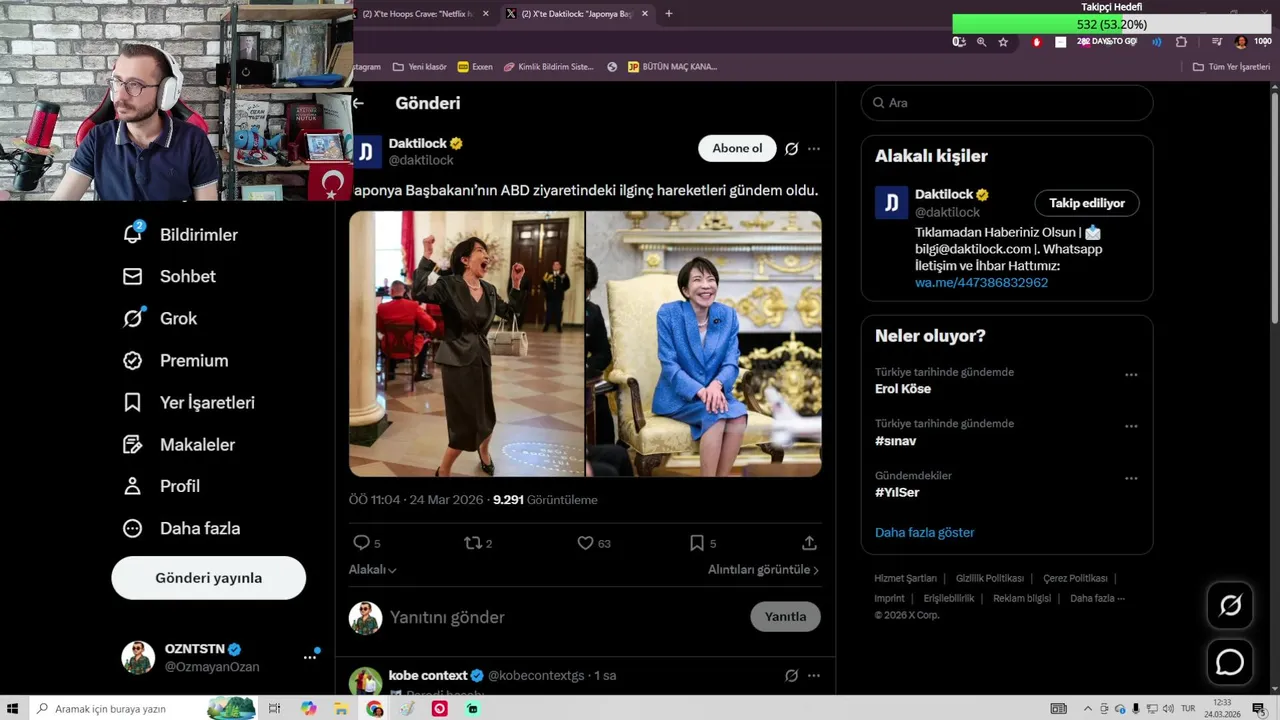This screenshot has height=720, width=1280.
Task: Open Exxen bookmark in bookmarks bar
Action: (x=475, y=67)
